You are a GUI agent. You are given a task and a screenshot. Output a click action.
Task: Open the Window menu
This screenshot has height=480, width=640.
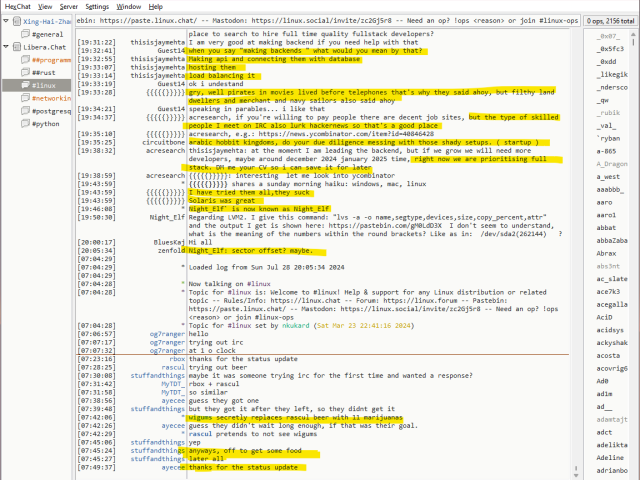[x=128, y=6]
